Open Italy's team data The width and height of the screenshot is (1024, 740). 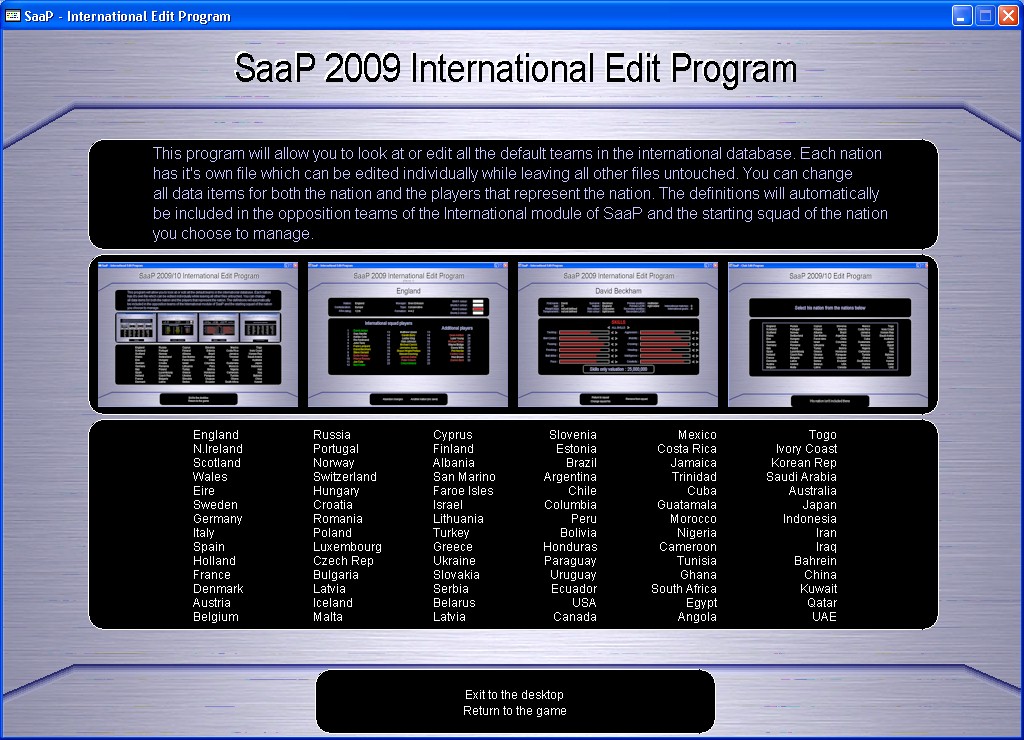pyautogui.click(x=203, y=533)
